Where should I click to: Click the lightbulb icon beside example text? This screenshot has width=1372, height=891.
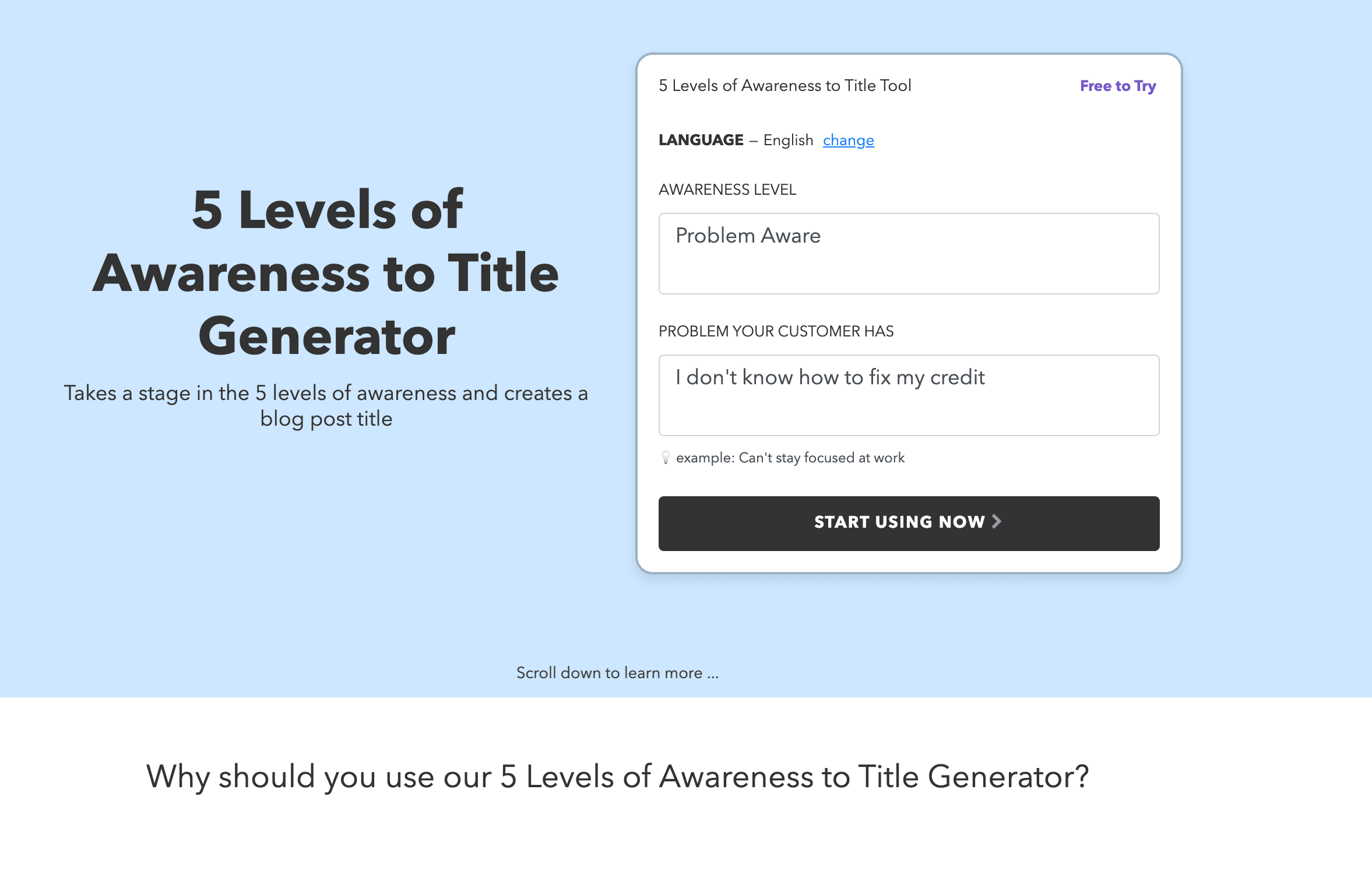666,458
